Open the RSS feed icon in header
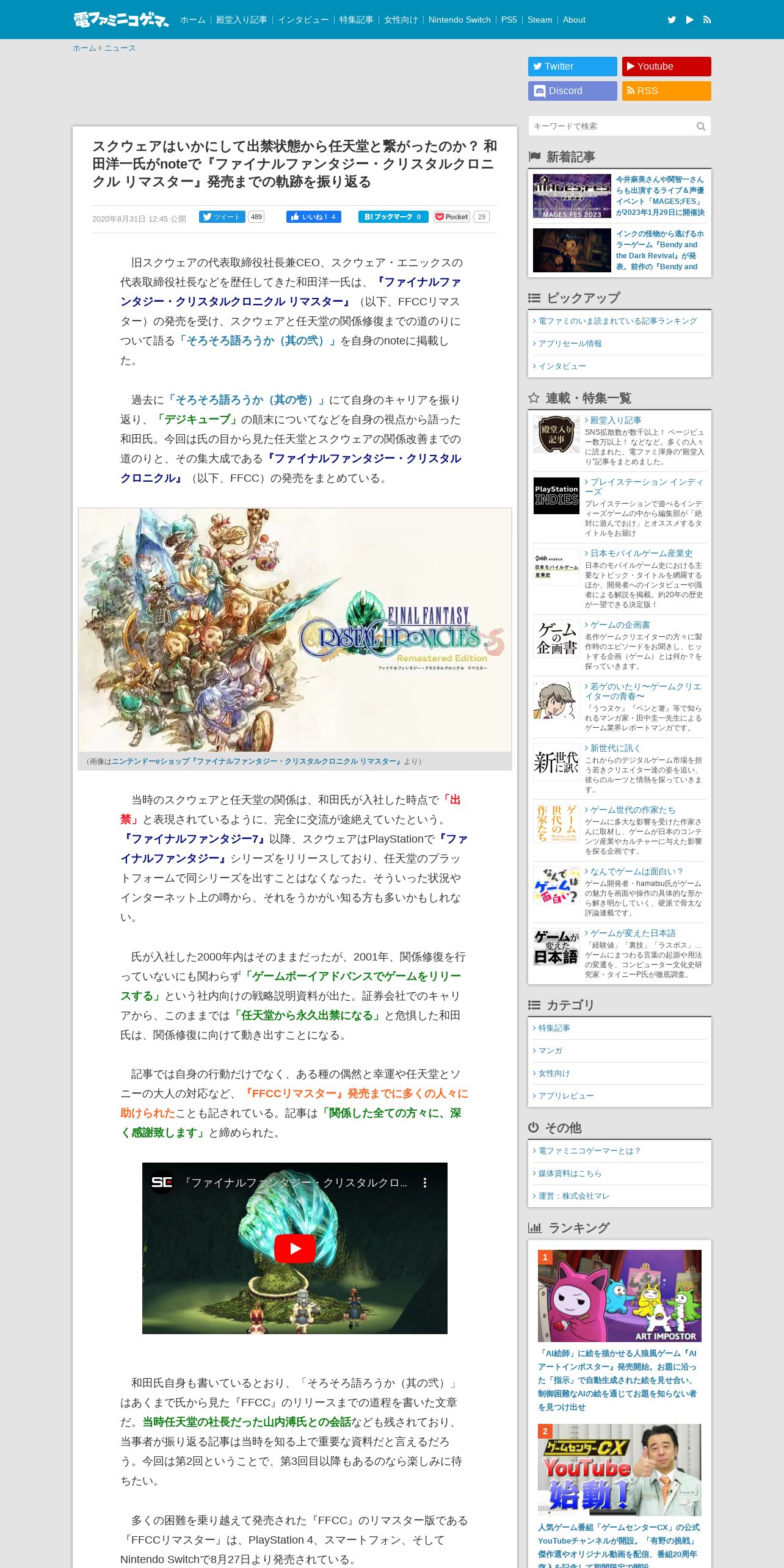 click(x=707, y=20)
